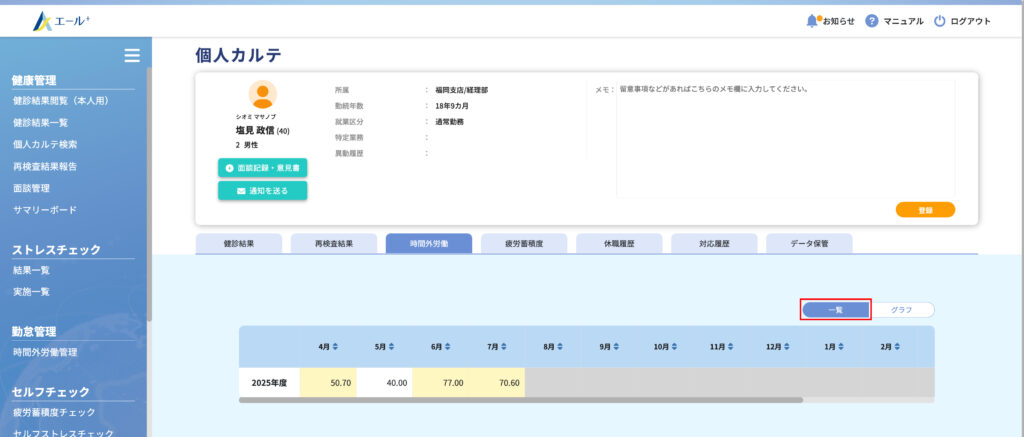
Task: Click the logout power icon
Action: pyautogui.click(x=939, y=21)
